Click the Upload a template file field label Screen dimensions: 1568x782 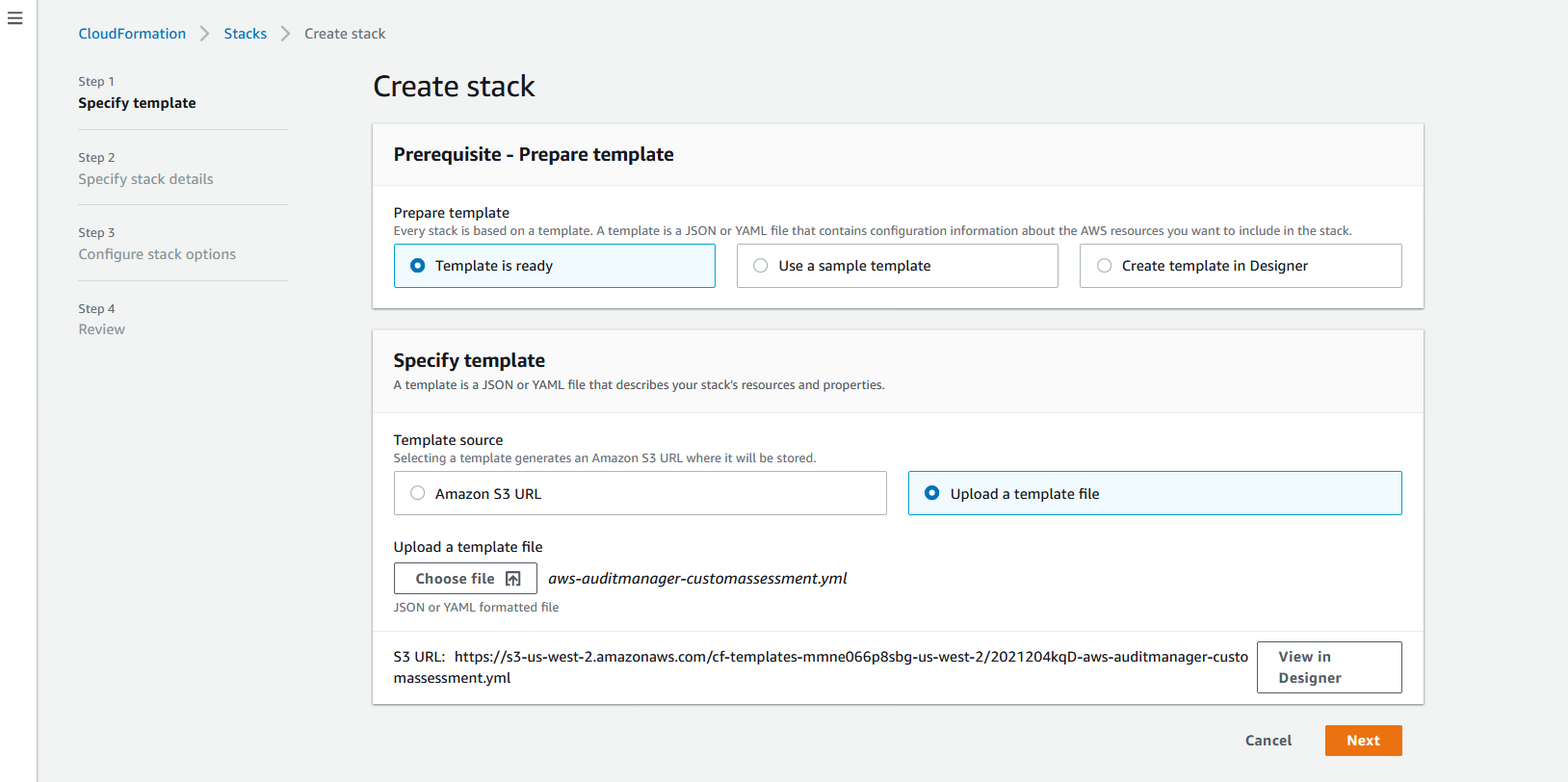468,547
